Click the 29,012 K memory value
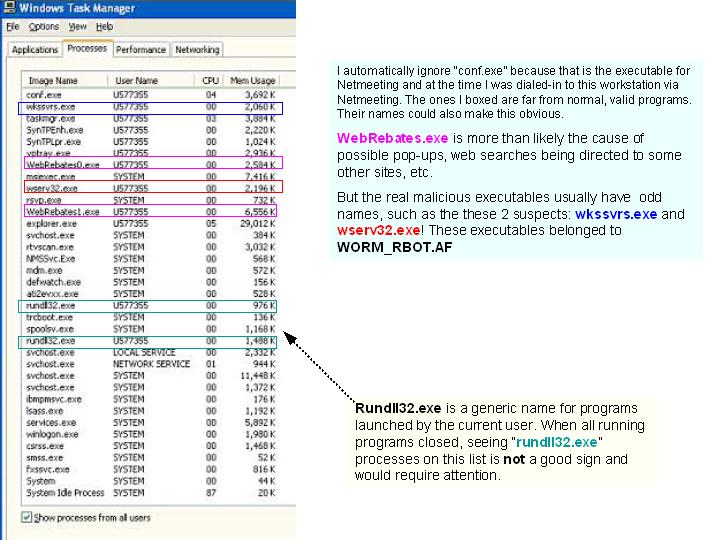 click(258, 224)
